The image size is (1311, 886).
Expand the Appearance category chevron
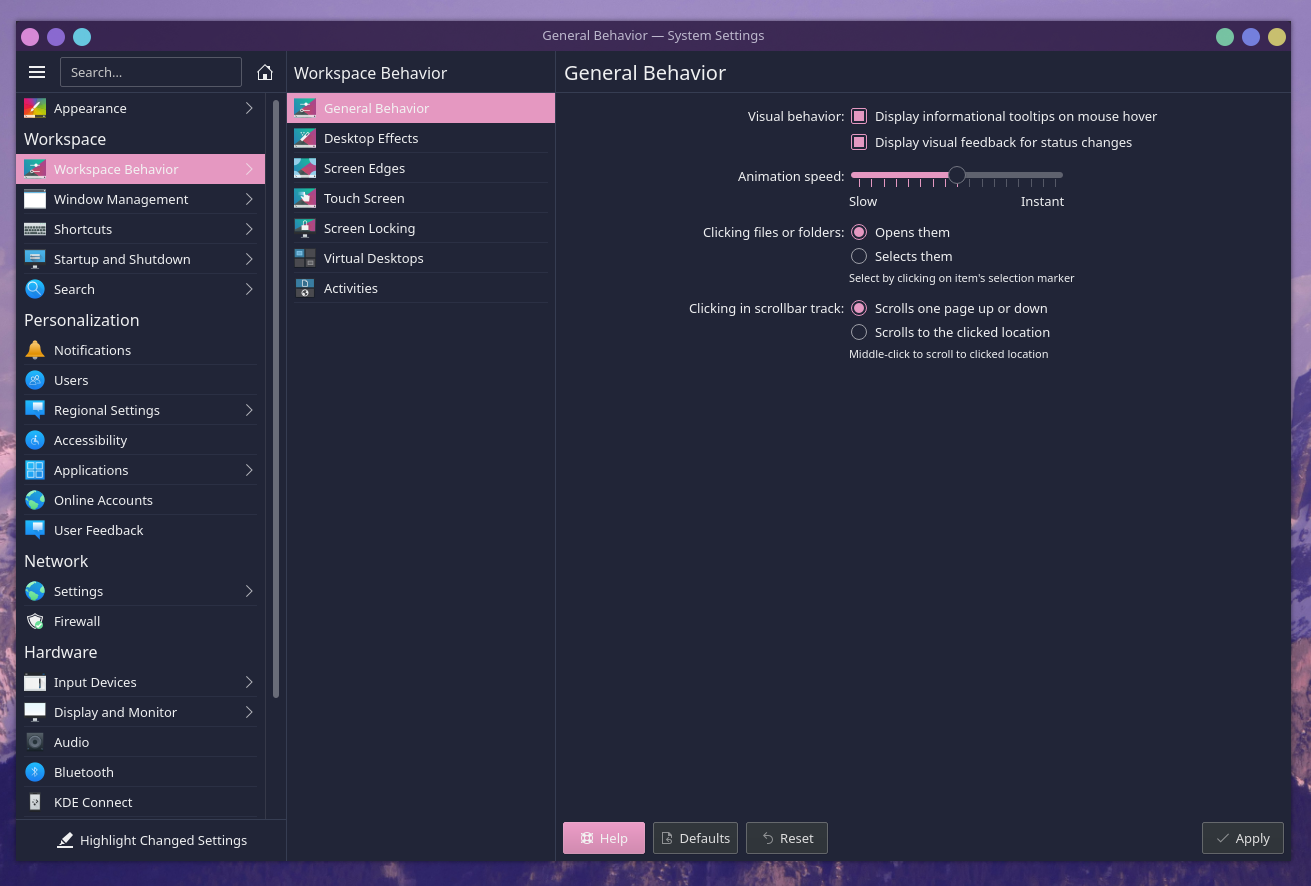point(249,108)
